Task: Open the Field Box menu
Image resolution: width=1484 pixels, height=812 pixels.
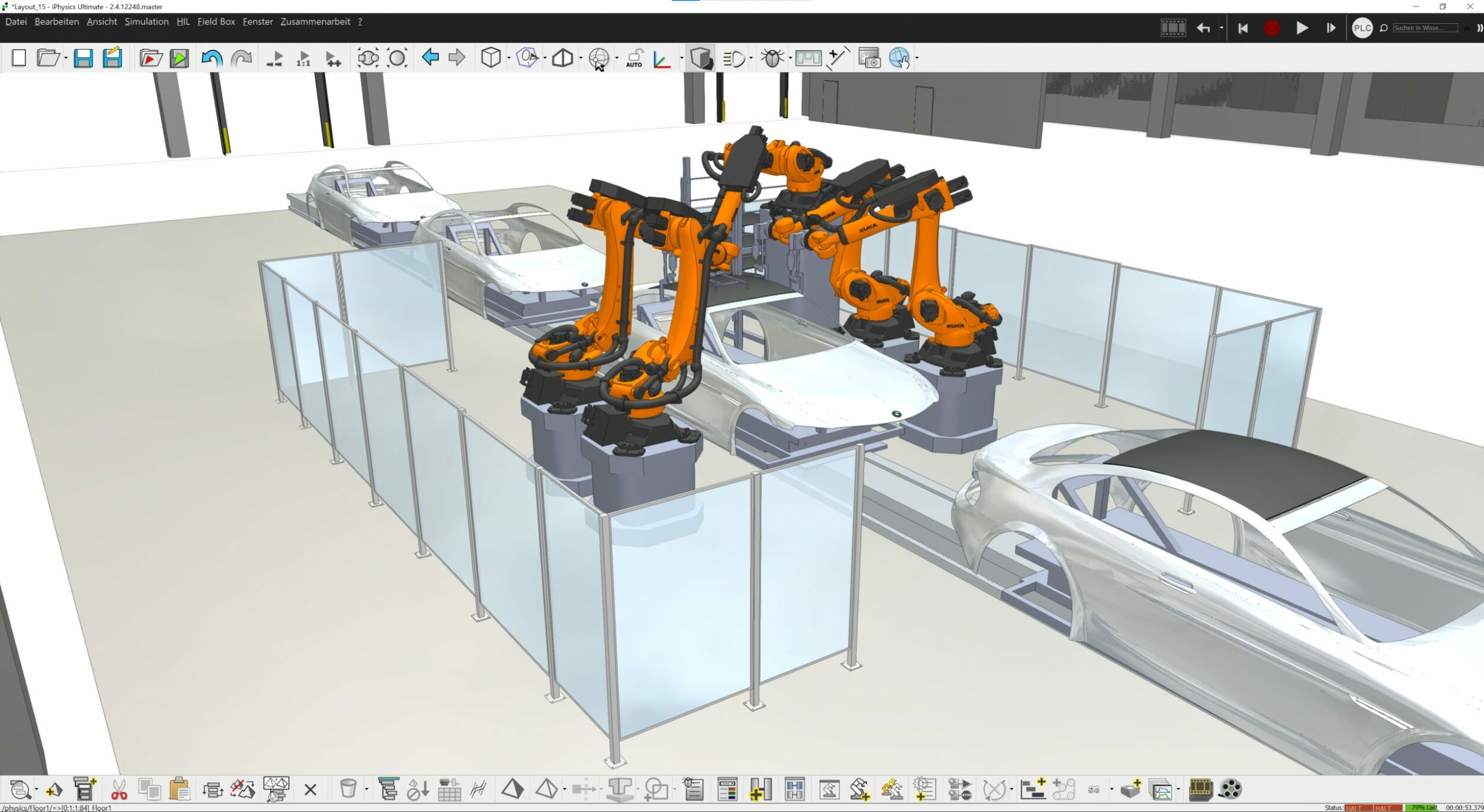Action: (x=216, y=21)
